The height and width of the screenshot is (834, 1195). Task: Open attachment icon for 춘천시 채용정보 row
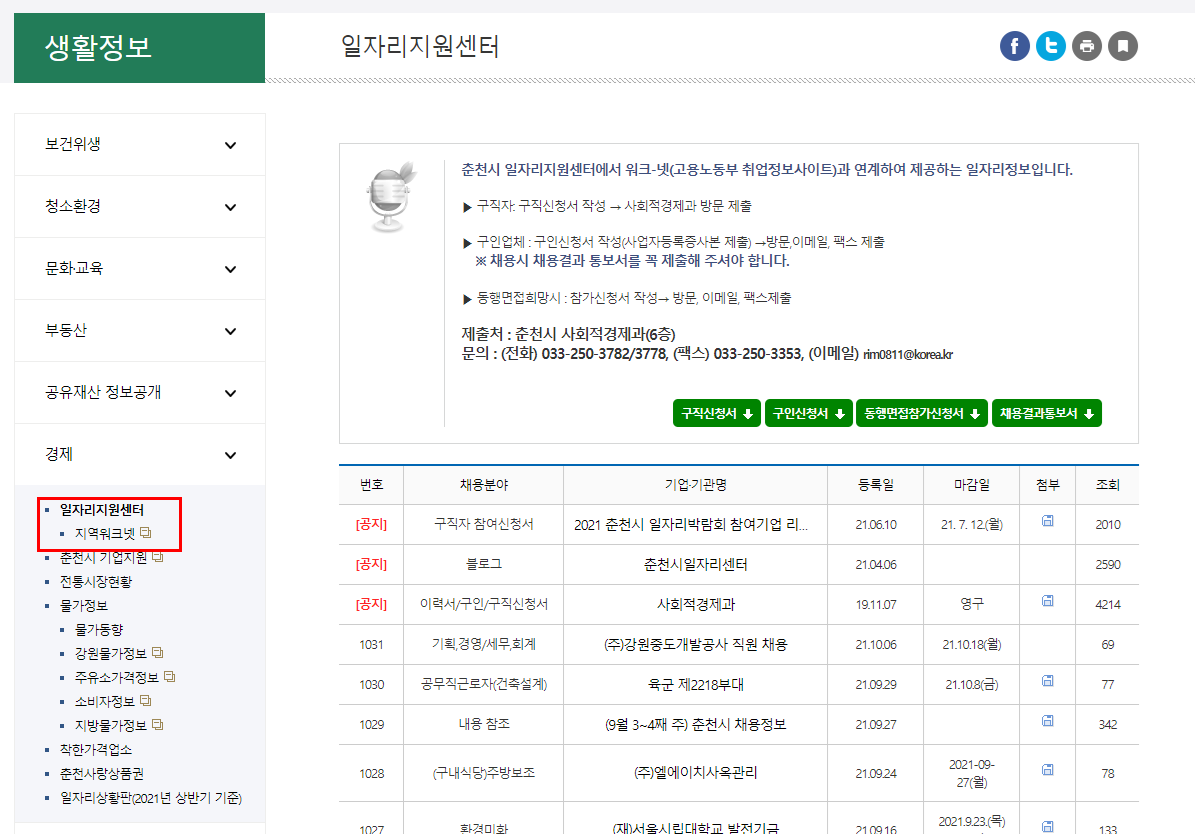pyautogui.click(x=1047, y=720)
